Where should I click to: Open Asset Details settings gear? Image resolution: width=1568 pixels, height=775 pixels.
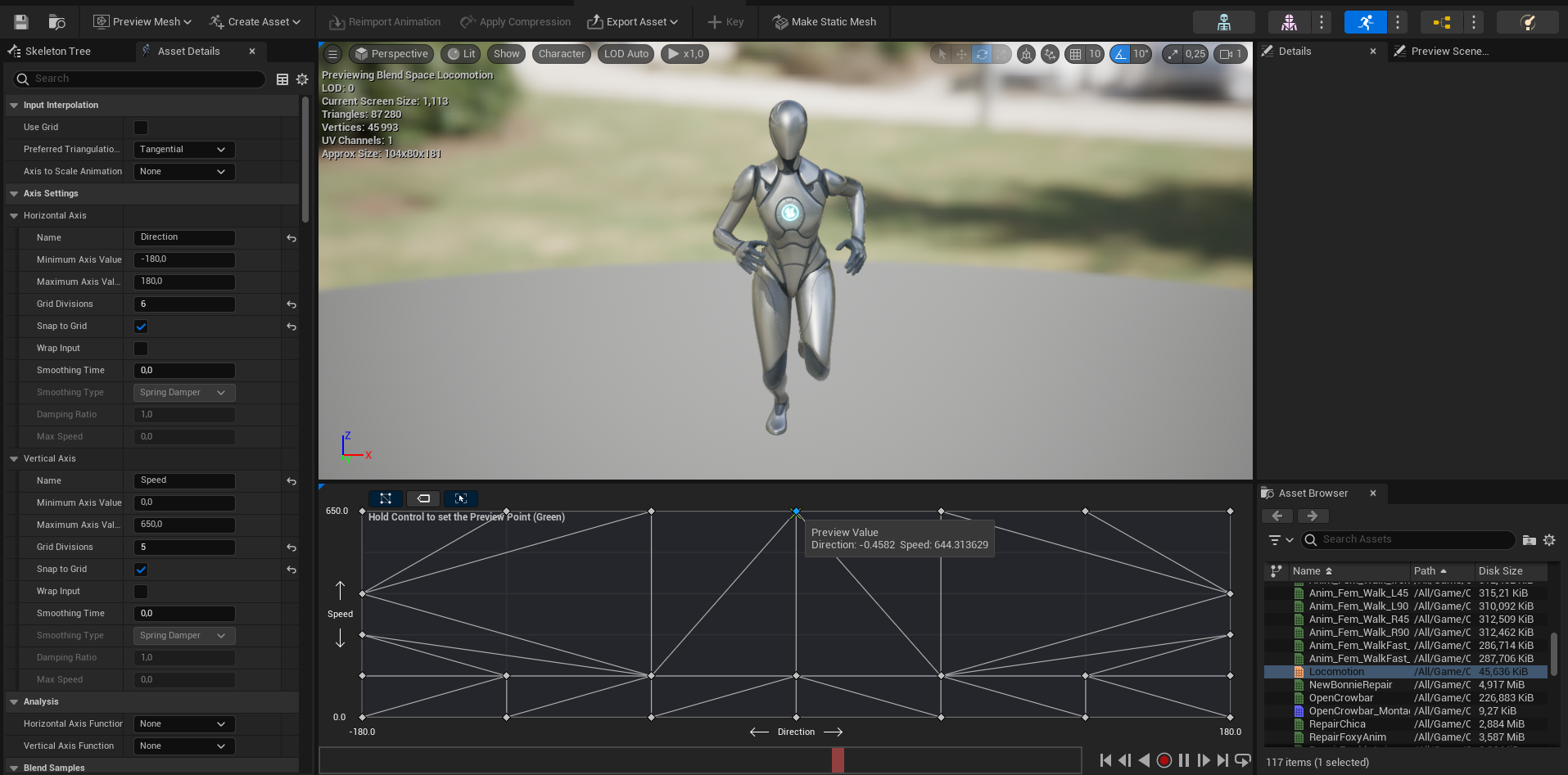(302, 79)
